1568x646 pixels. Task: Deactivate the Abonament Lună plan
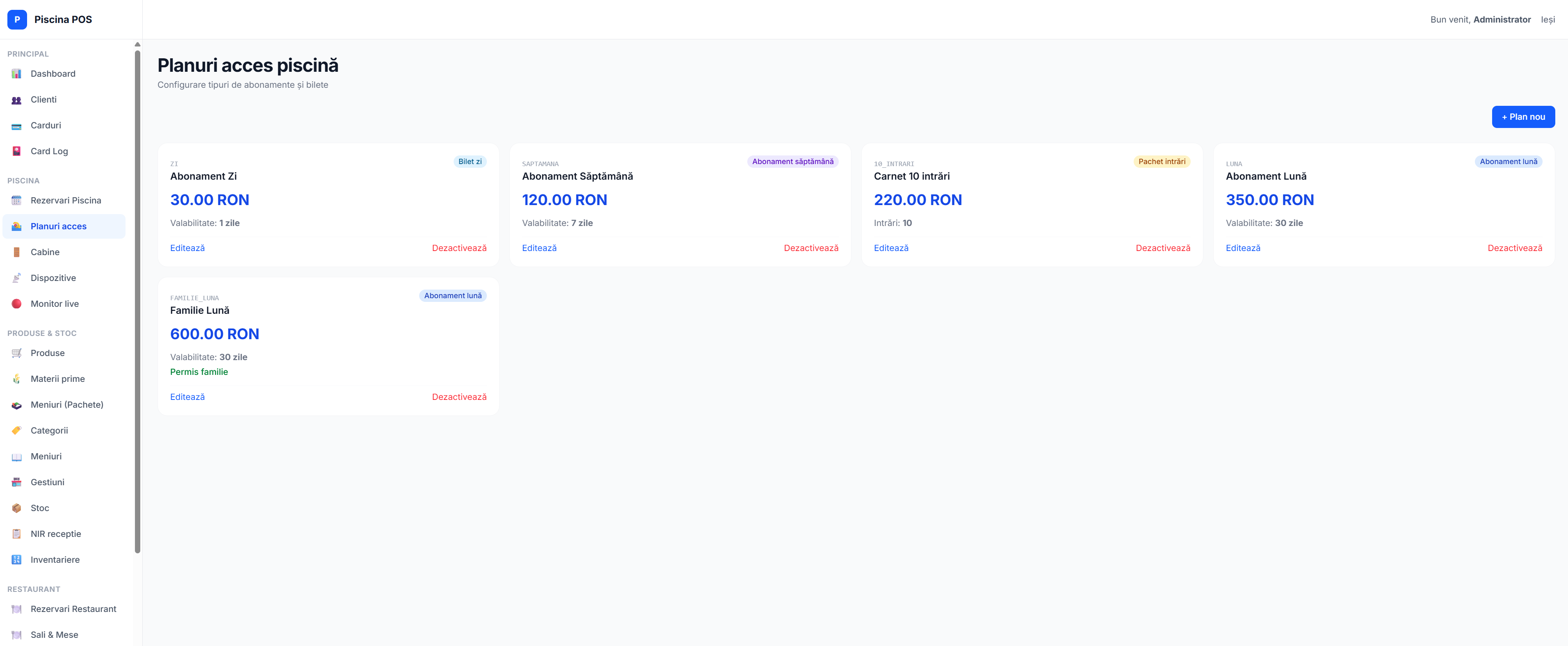click(1514, 249)
